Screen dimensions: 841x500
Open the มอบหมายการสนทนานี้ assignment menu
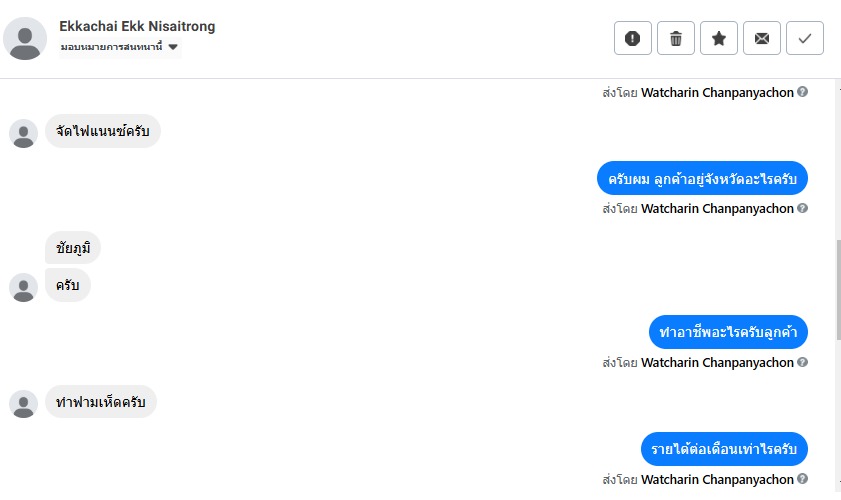[x=112, y=47]
